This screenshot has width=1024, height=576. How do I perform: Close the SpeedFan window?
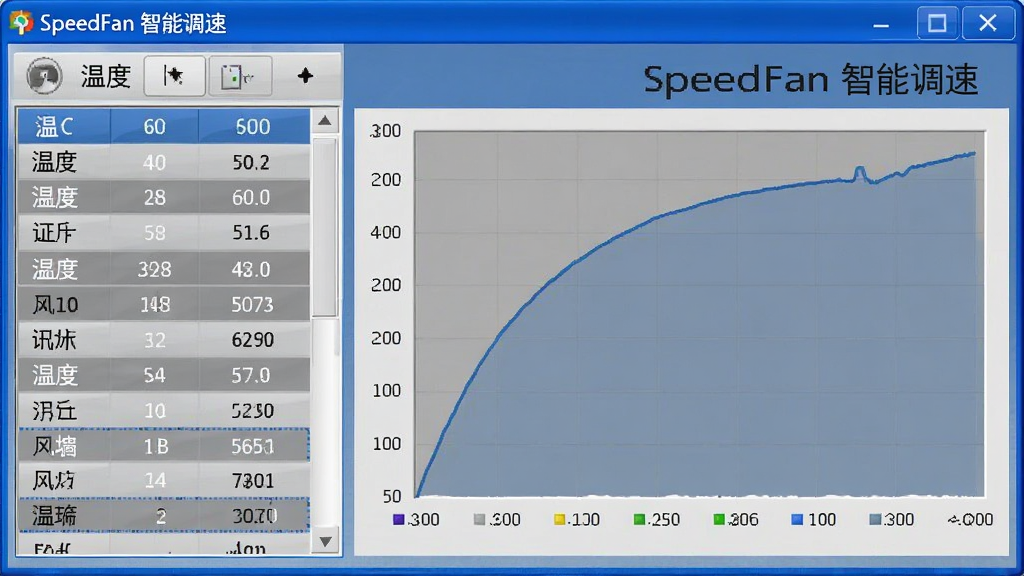[987, 24]
